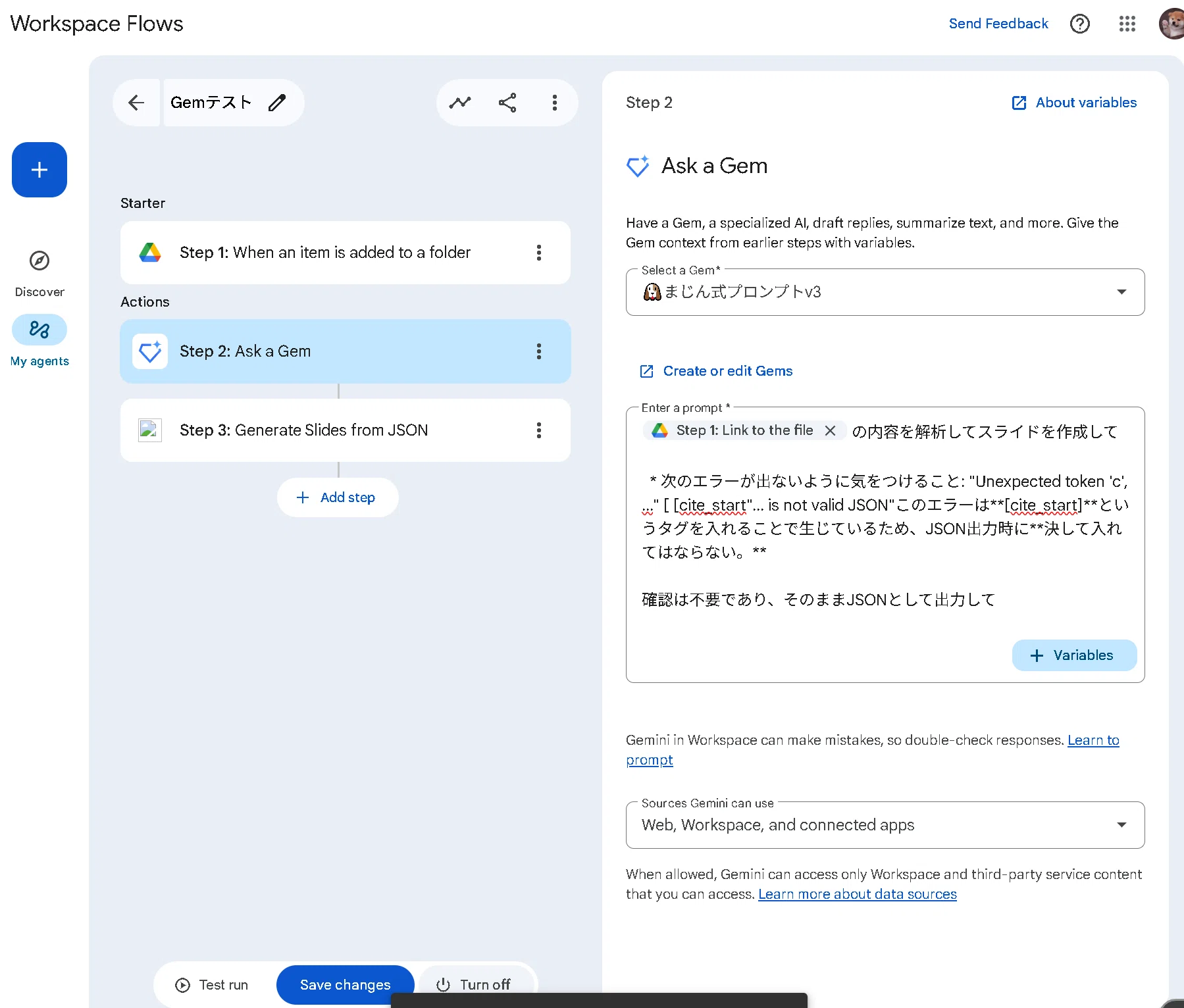The width and height of the screenshot is (1184, 1008).
Task: Click Add step button
Action: click(338, 497)
